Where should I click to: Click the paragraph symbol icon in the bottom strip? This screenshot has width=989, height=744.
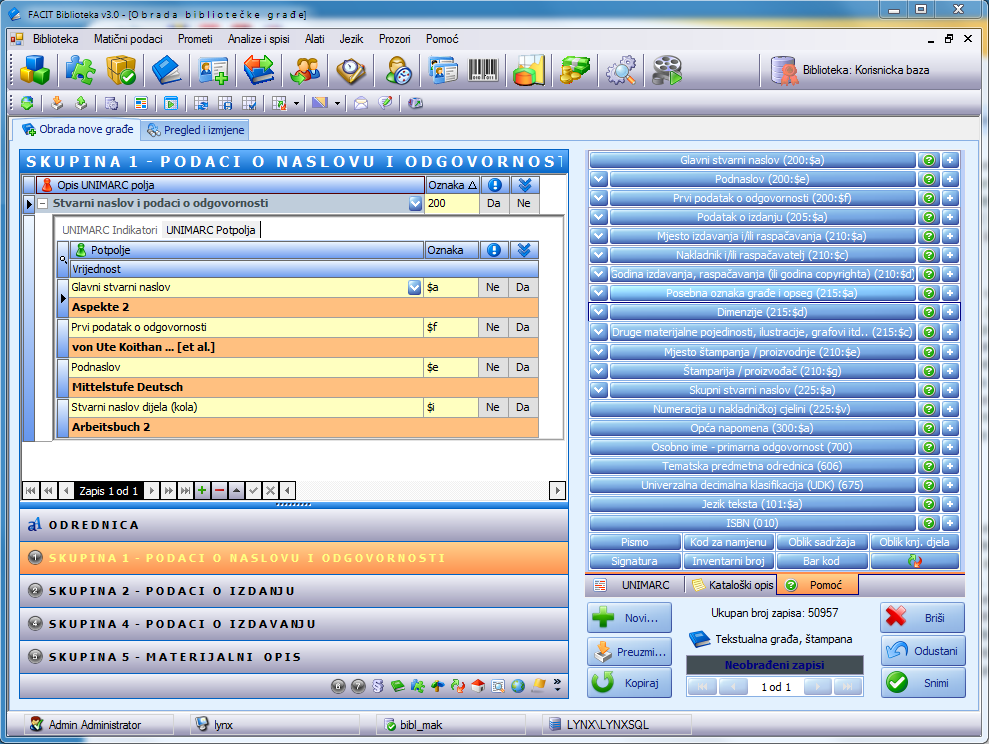(378, 686)
